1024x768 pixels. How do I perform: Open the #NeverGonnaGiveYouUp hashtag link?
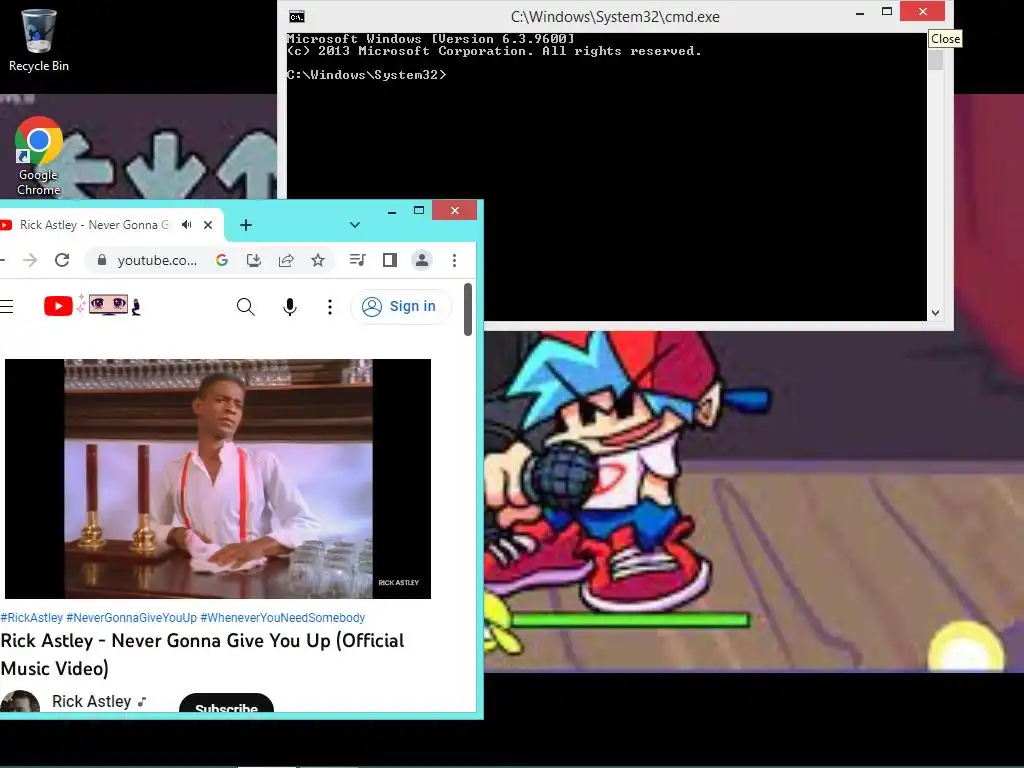131,618
